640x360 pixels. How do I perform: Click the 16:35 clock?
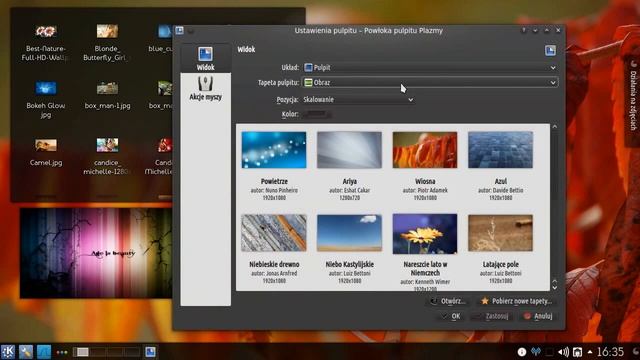coord(611,352)
